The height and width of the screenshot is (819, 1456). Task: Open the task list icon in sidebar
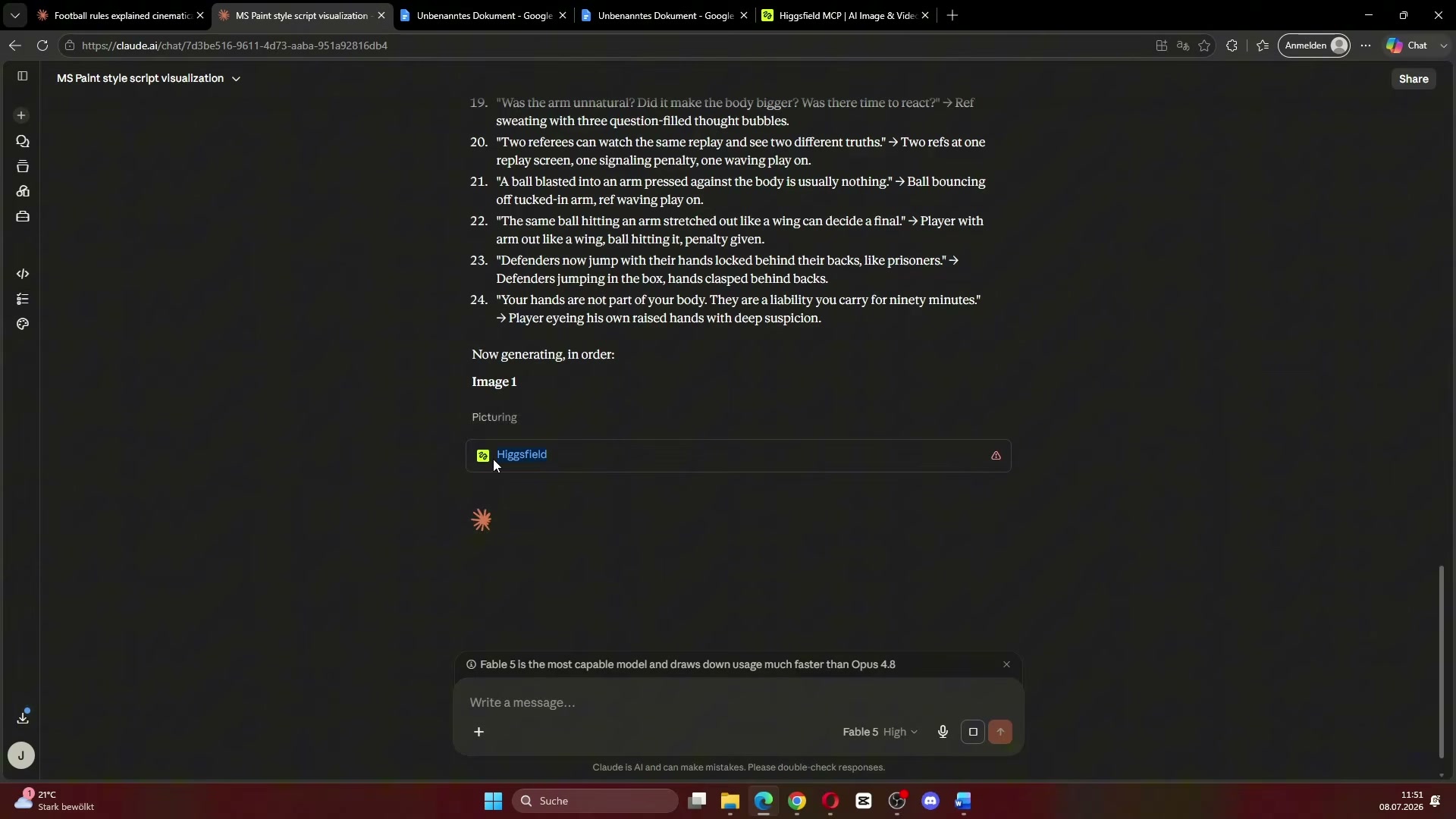click(x=22, y=299)
